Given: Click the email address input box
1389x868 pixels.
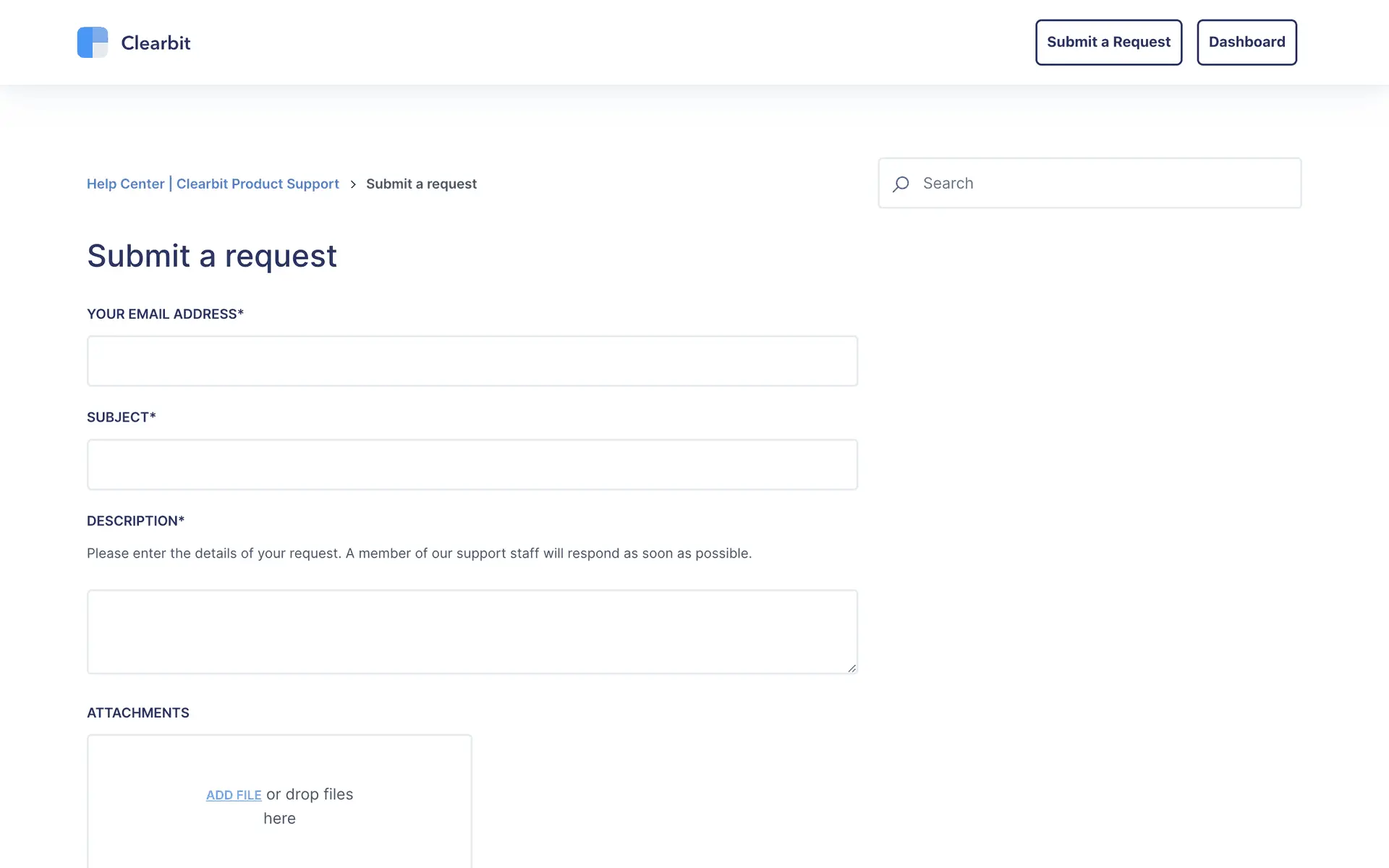Looking at the screenshot, I should click(x=472, y=361).
